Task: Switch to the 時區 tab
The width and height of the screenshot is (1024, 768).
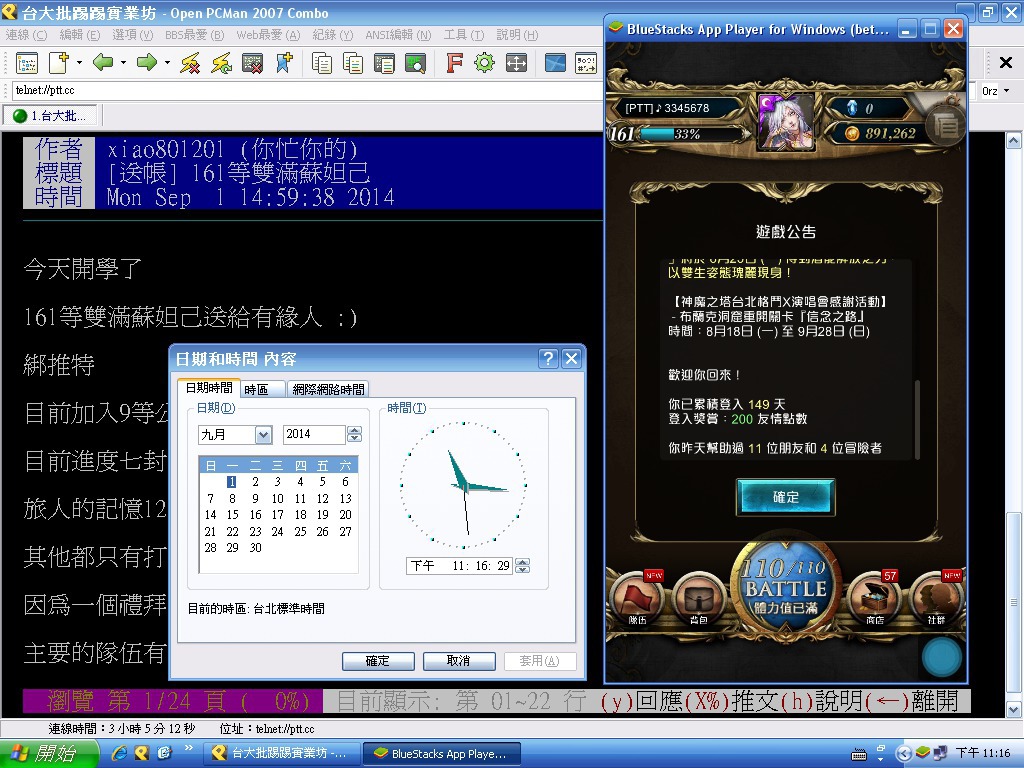Action: coord(256,389)
